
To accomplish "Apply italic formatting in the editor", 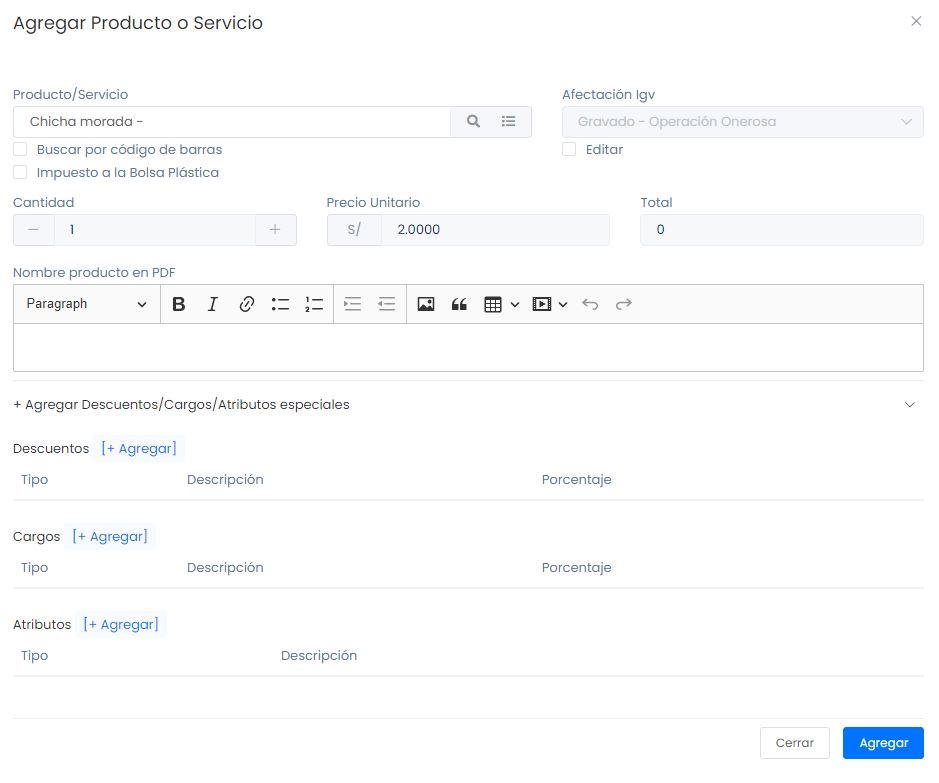I will (212, 305).
